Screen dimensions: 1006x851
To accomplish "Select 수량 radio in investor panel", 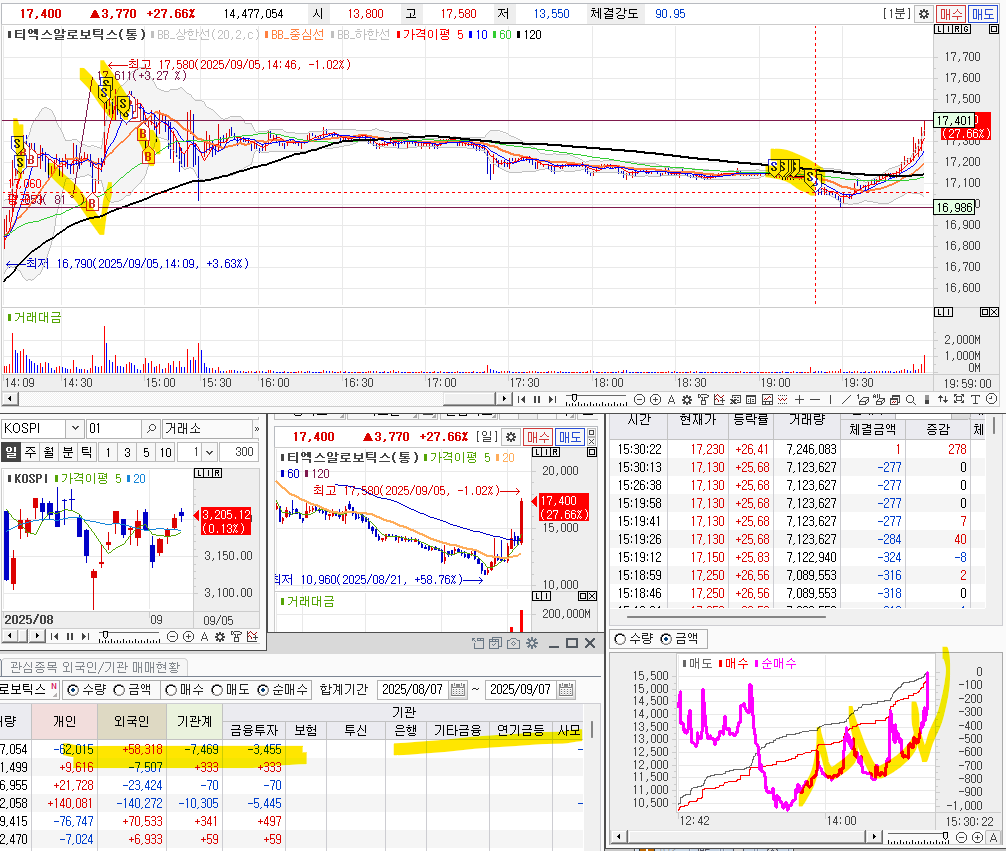I will point(73,691).
